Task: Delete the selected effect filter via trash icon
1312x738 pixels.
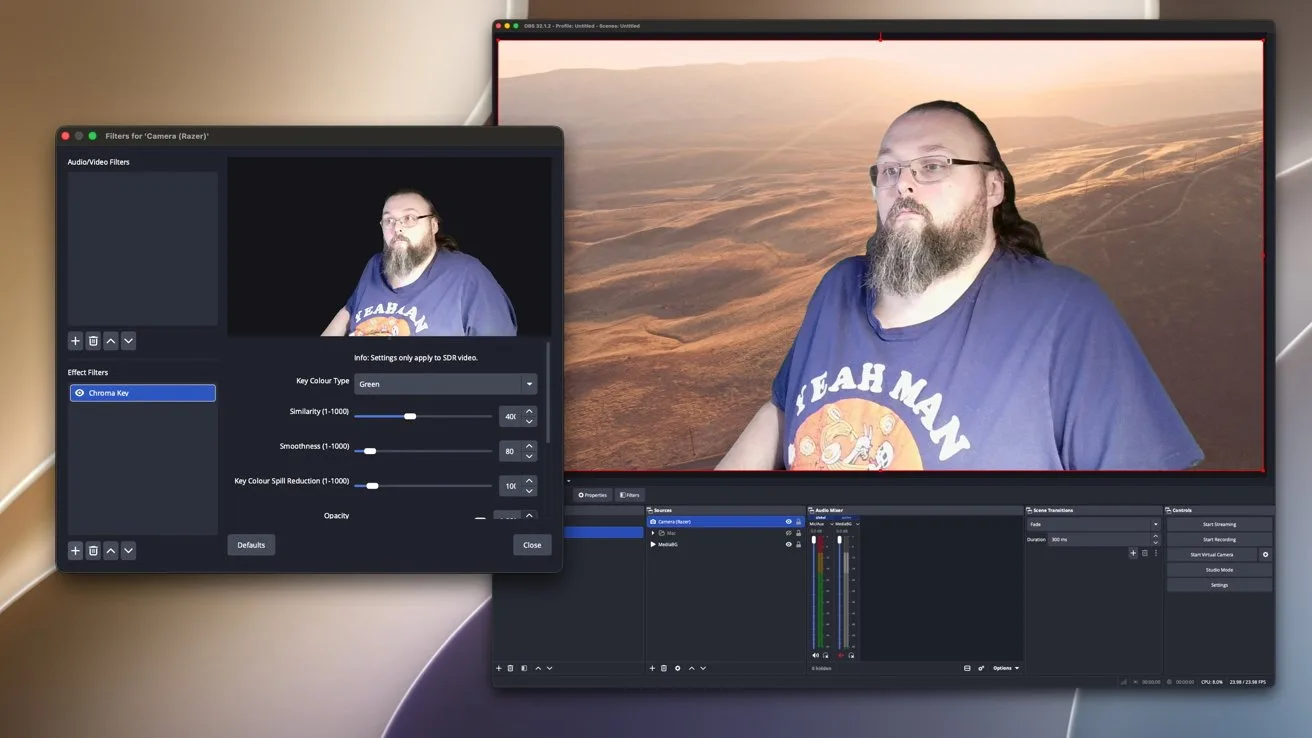Action: pyautogui.click(x=93, y=551)
